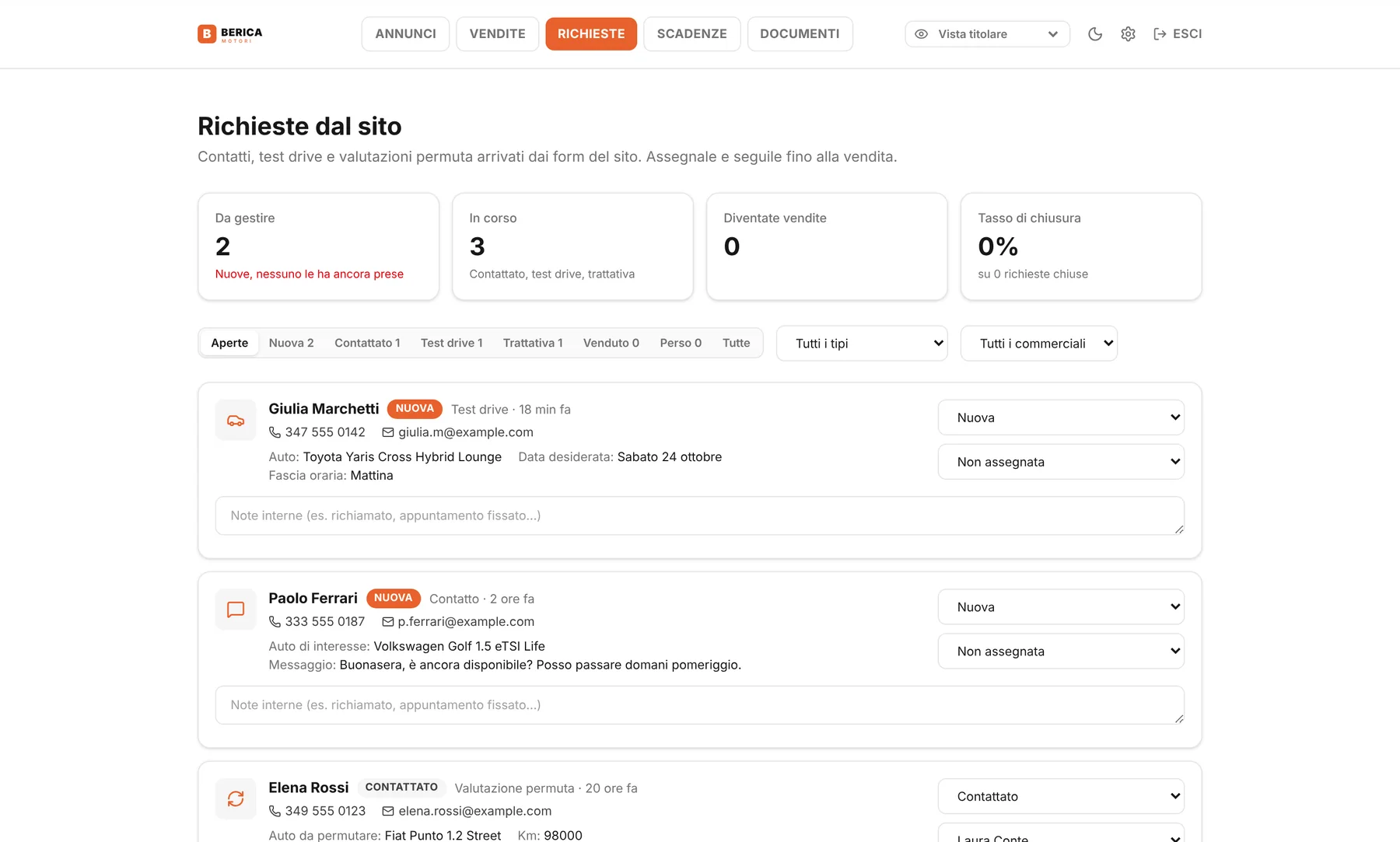
Task: Toggle dark mode with the moon icon
Action: click(x=1095, y=33)
